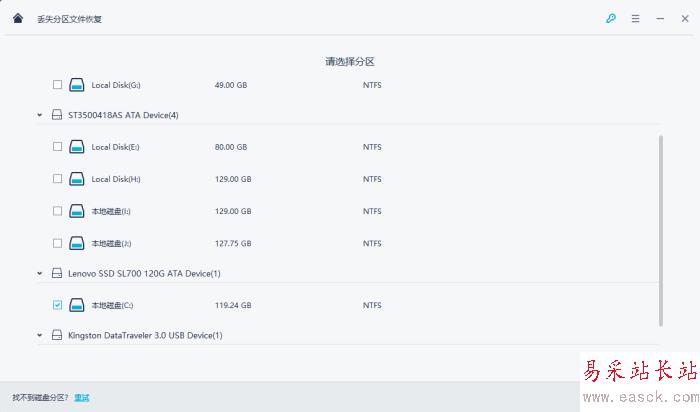Viewport: 700px width, 412px height.
Task: Tick the 本地磁盘(J:) checkbox
Action: point(57,243)
